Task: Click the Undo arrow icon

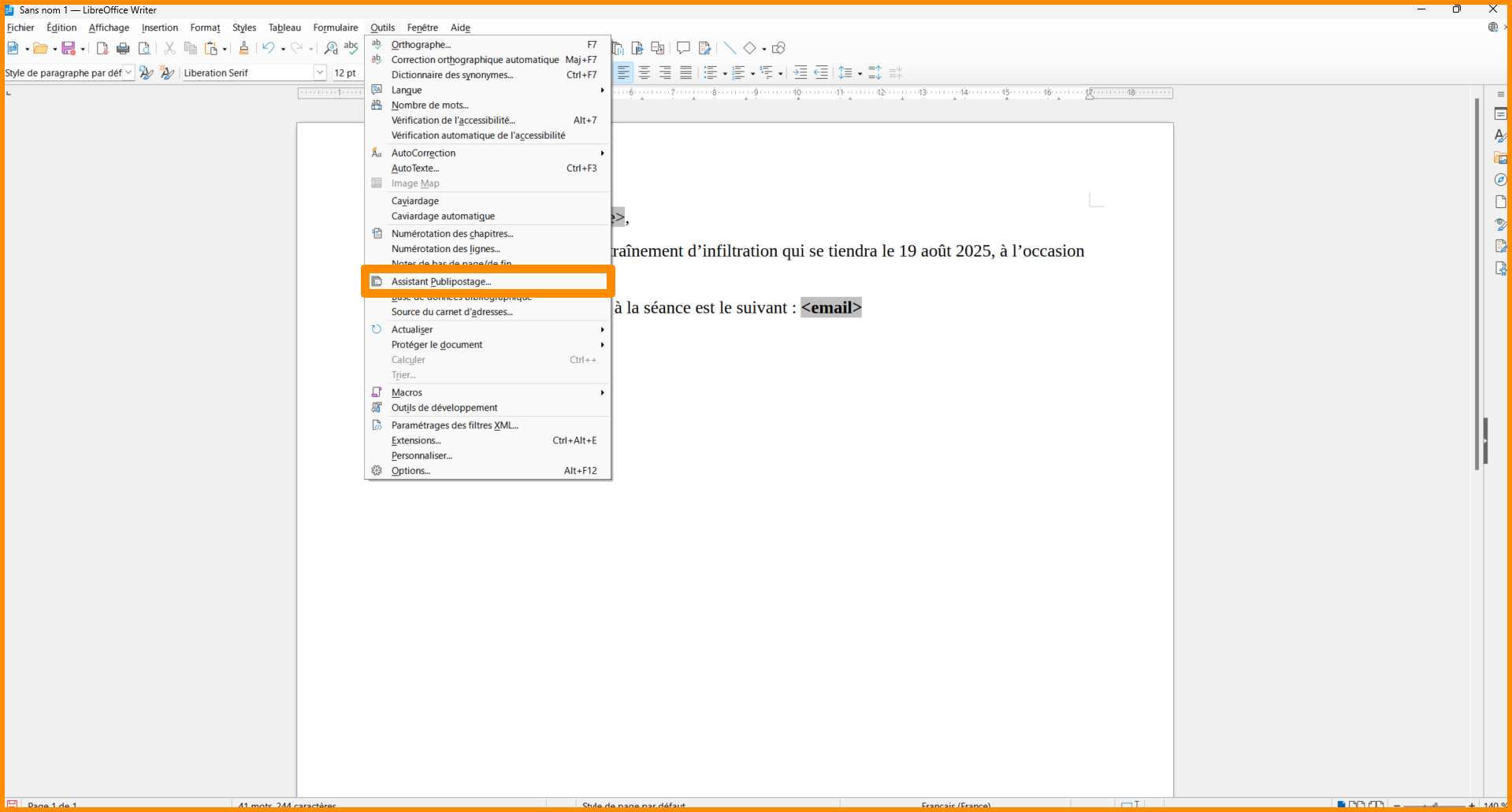Action: [268, 49]
